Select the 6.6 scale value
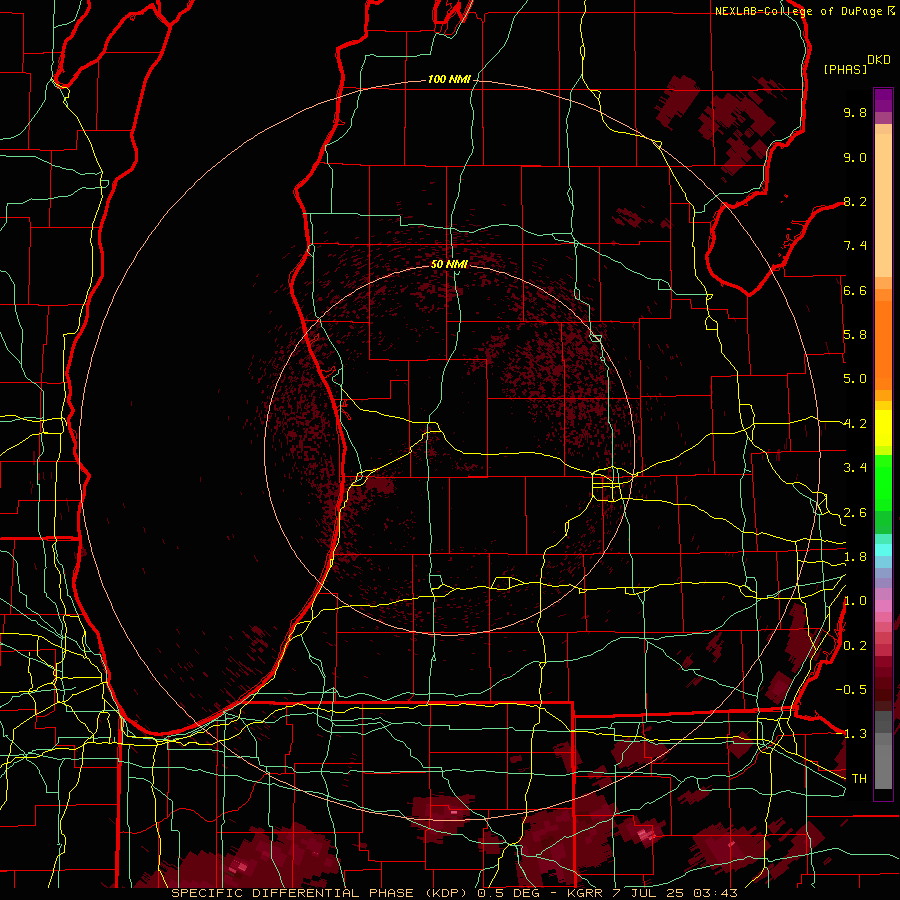 tap(855, 290)
